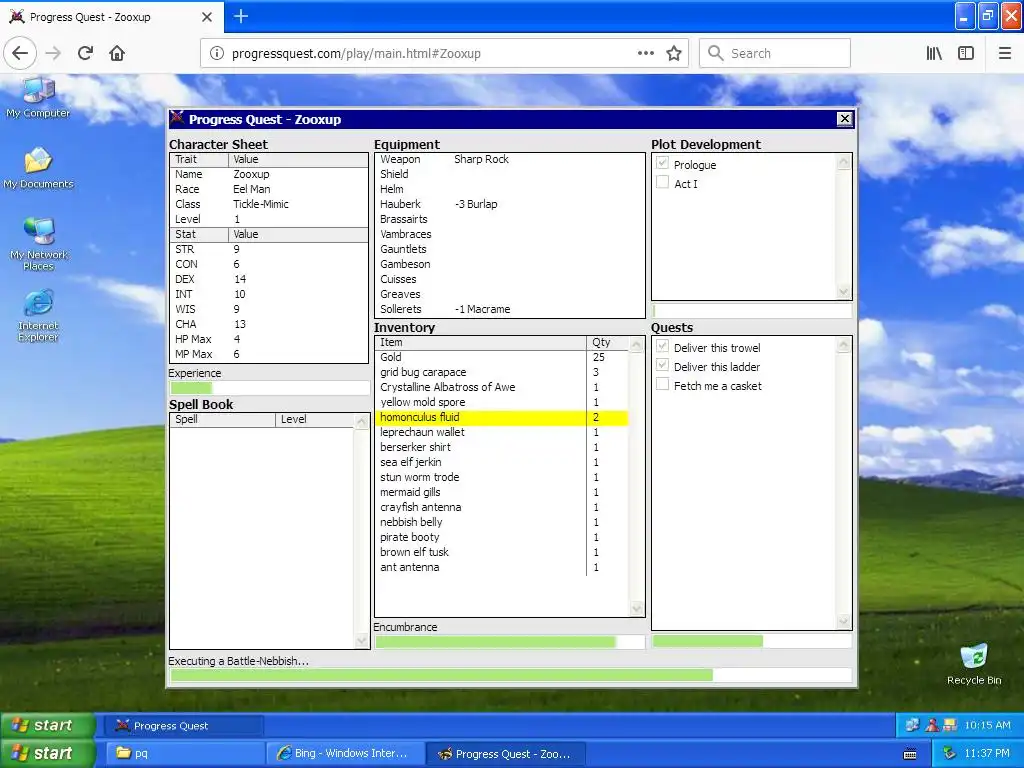Toggle Deliver this ladder quest checkbox
The width and height of the screenshot is (1024, 768).
(662, 365)
